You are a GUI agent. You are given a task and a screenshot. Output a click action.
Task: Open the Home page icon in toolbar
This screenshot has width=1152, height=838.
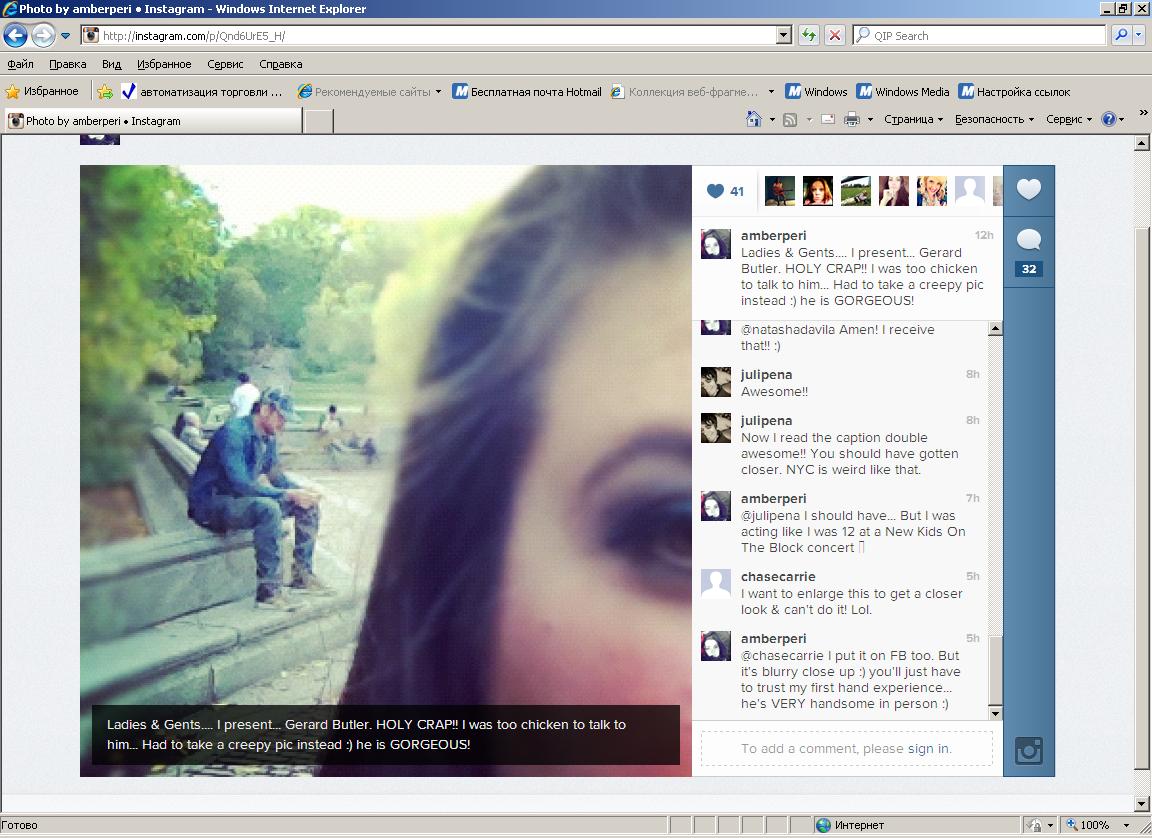tap(754, 120)
